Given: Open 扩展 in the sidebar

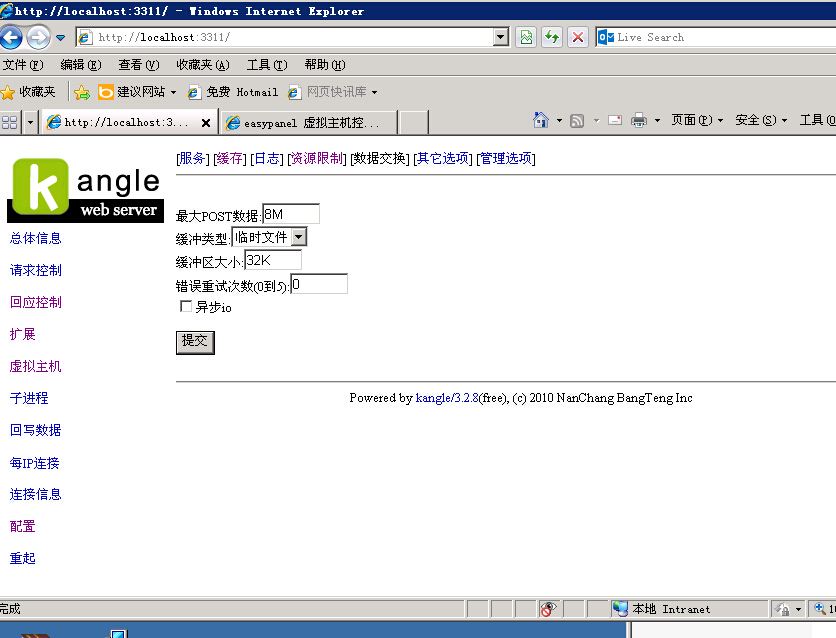Looking at the screenshot, I should pyautogui.click(x=22, y=334).
